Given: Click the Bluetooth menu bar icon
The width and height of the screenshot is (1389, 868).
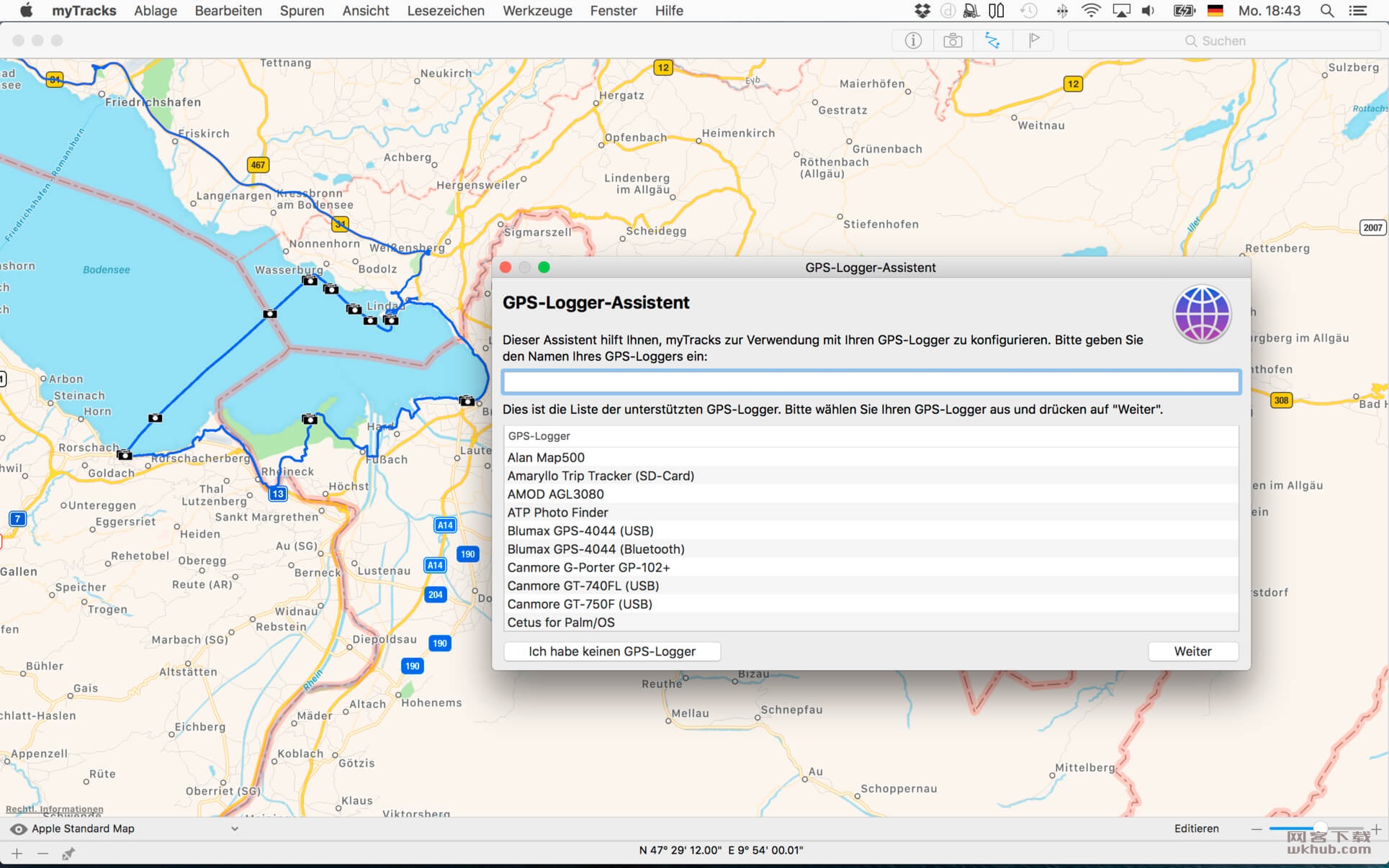Looking at the screenshot, I should (x=1061, y=11).
